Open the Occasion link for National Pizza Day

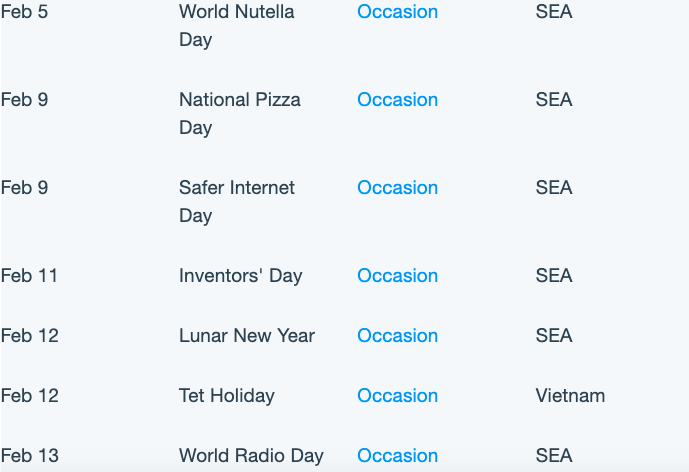(397, 100)
